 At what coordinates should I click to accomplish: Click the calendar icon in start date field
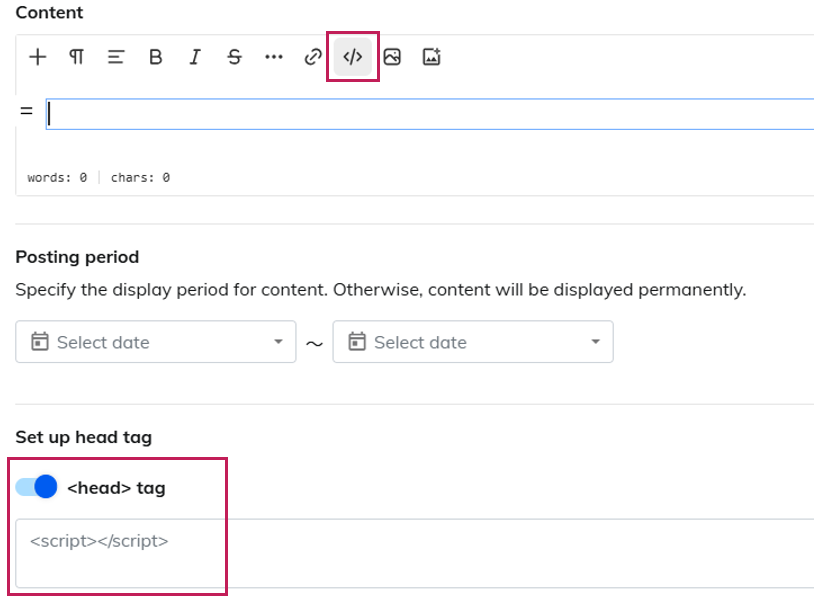(40, 342)
